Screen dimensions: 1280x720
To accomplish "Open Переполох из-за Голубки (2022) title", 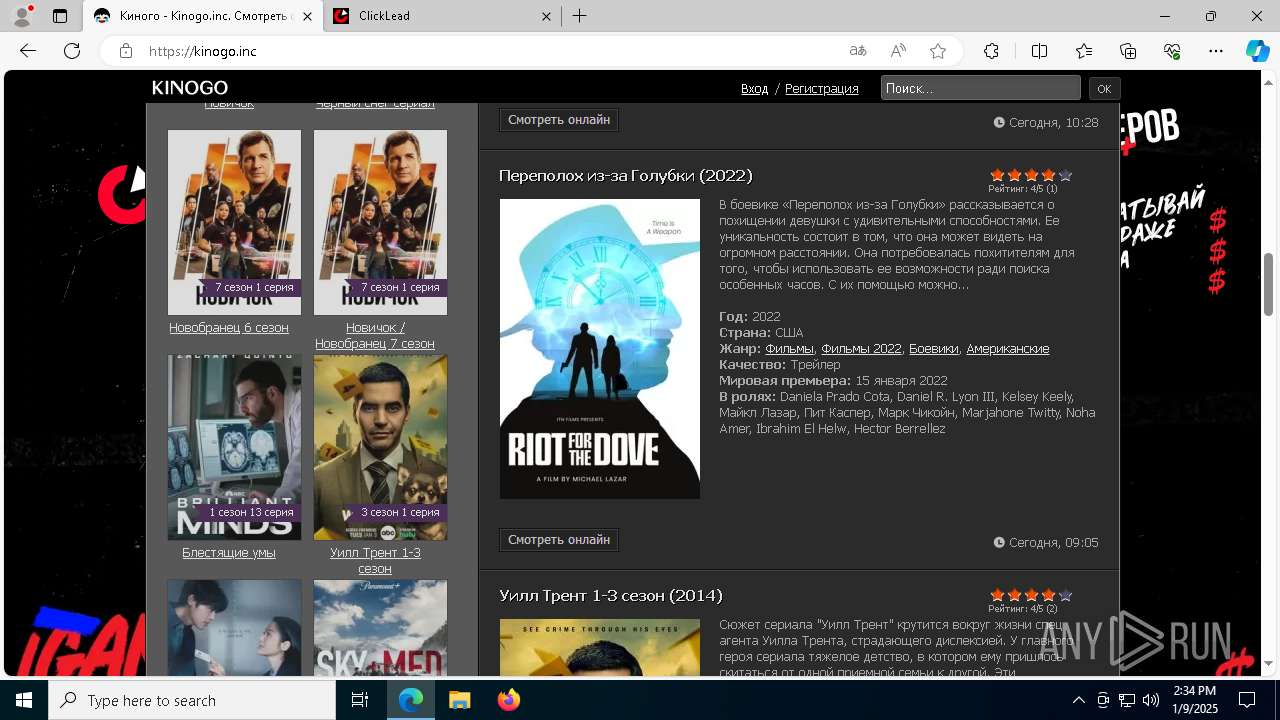I will tap(626, 176).
